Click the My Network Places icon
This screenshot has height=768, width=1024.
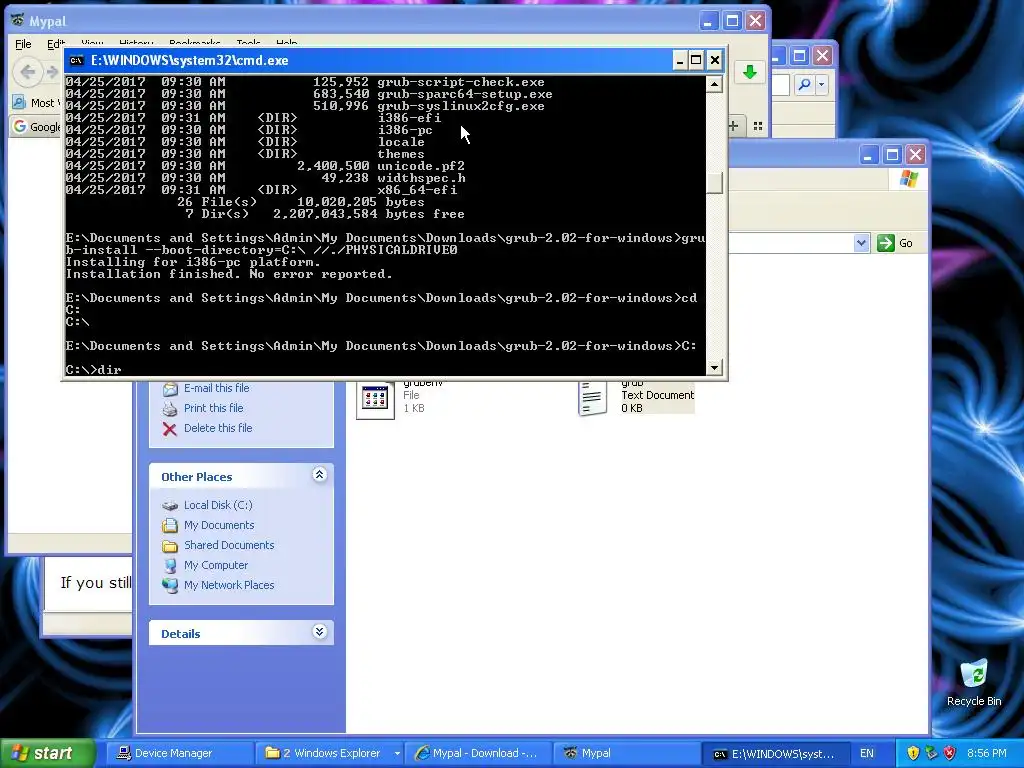pos(170,585)
